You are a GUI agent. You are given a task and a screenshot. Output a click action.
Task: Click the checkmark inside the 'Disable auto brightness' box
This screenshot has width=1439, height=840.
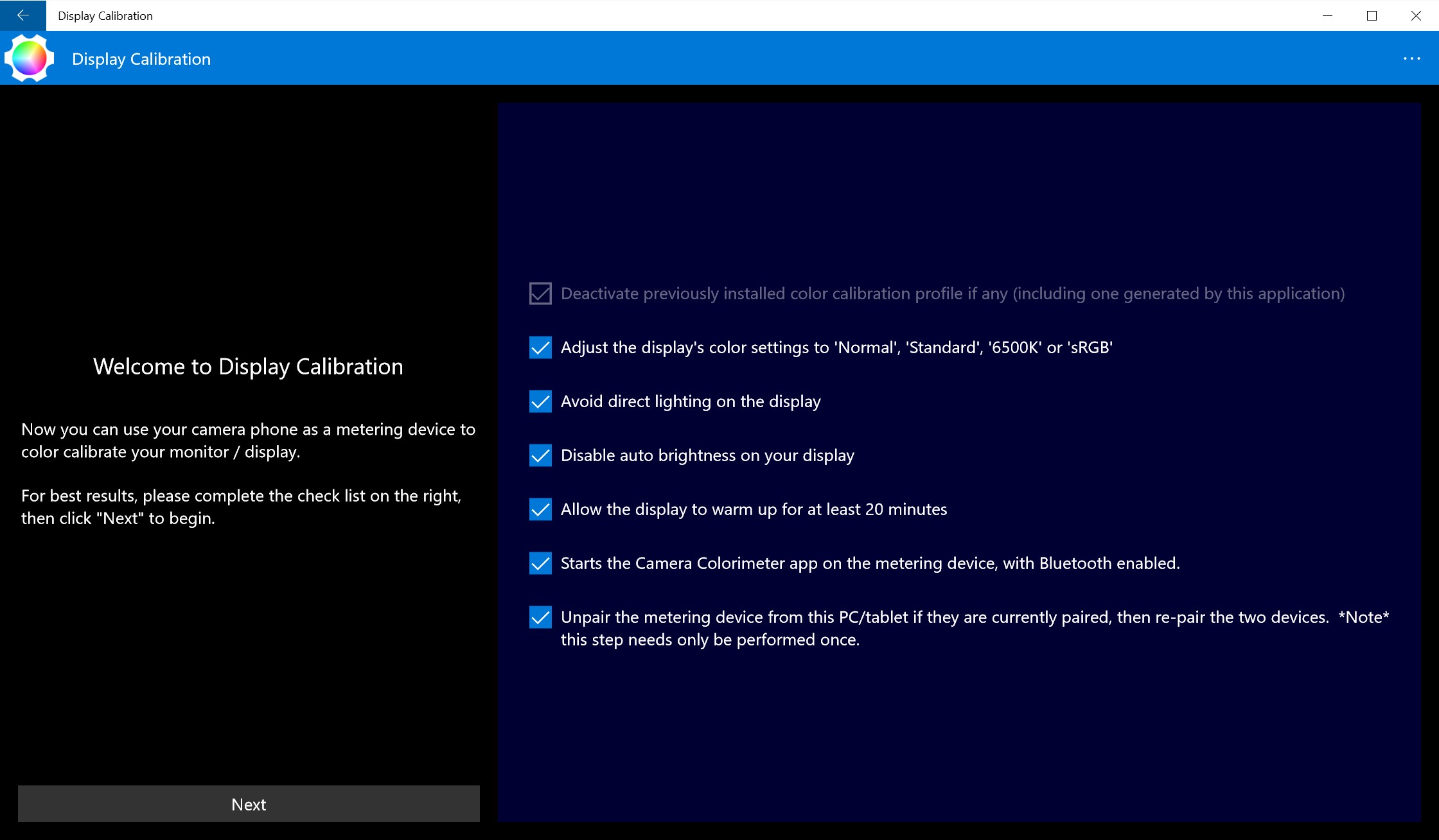[x=540, y=456]
